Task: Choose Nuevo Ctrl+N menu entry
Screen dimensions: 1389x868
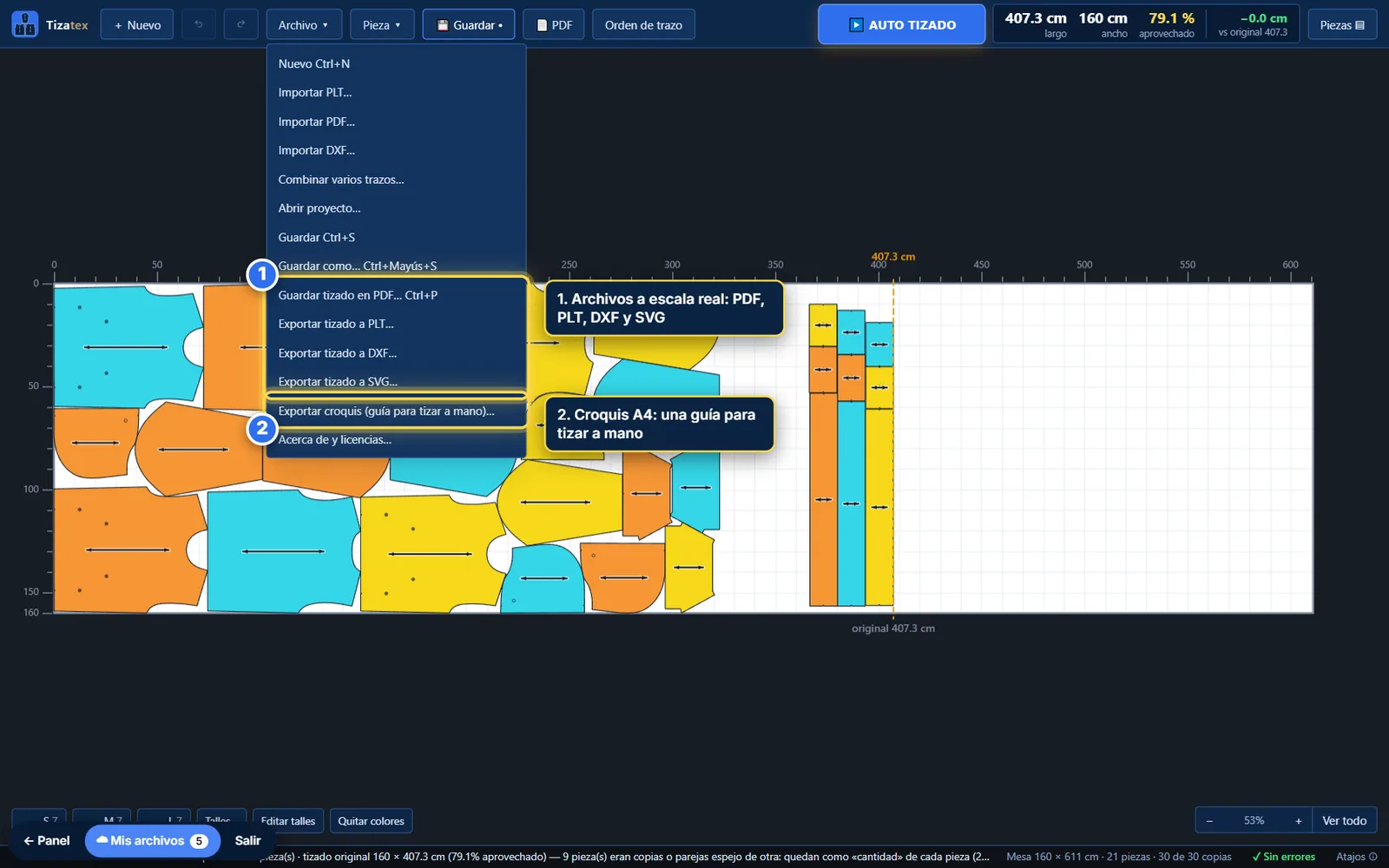Action: pos(397,63)
